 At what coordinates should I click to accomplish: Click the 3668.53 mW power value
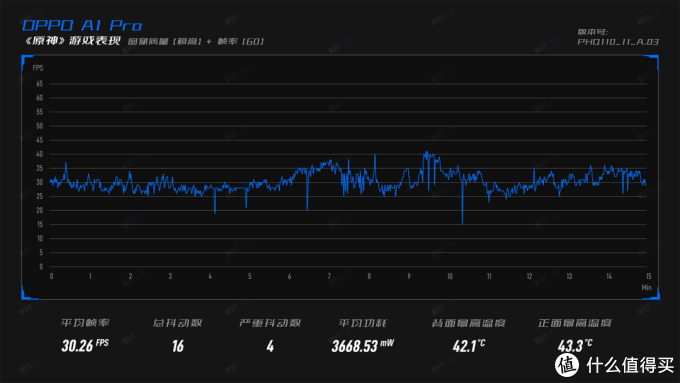[363, 346]
